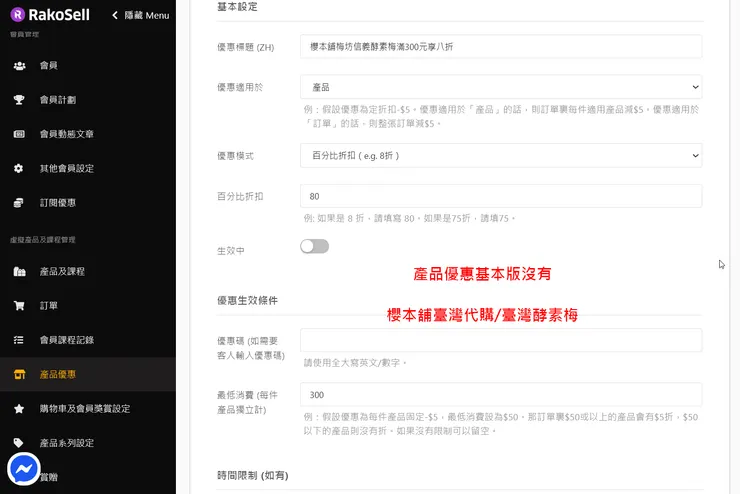This screenshot has width=740, height=494.
Task: Open 購物車及會員獎賞設定 menu item
Action: [88, 409]
